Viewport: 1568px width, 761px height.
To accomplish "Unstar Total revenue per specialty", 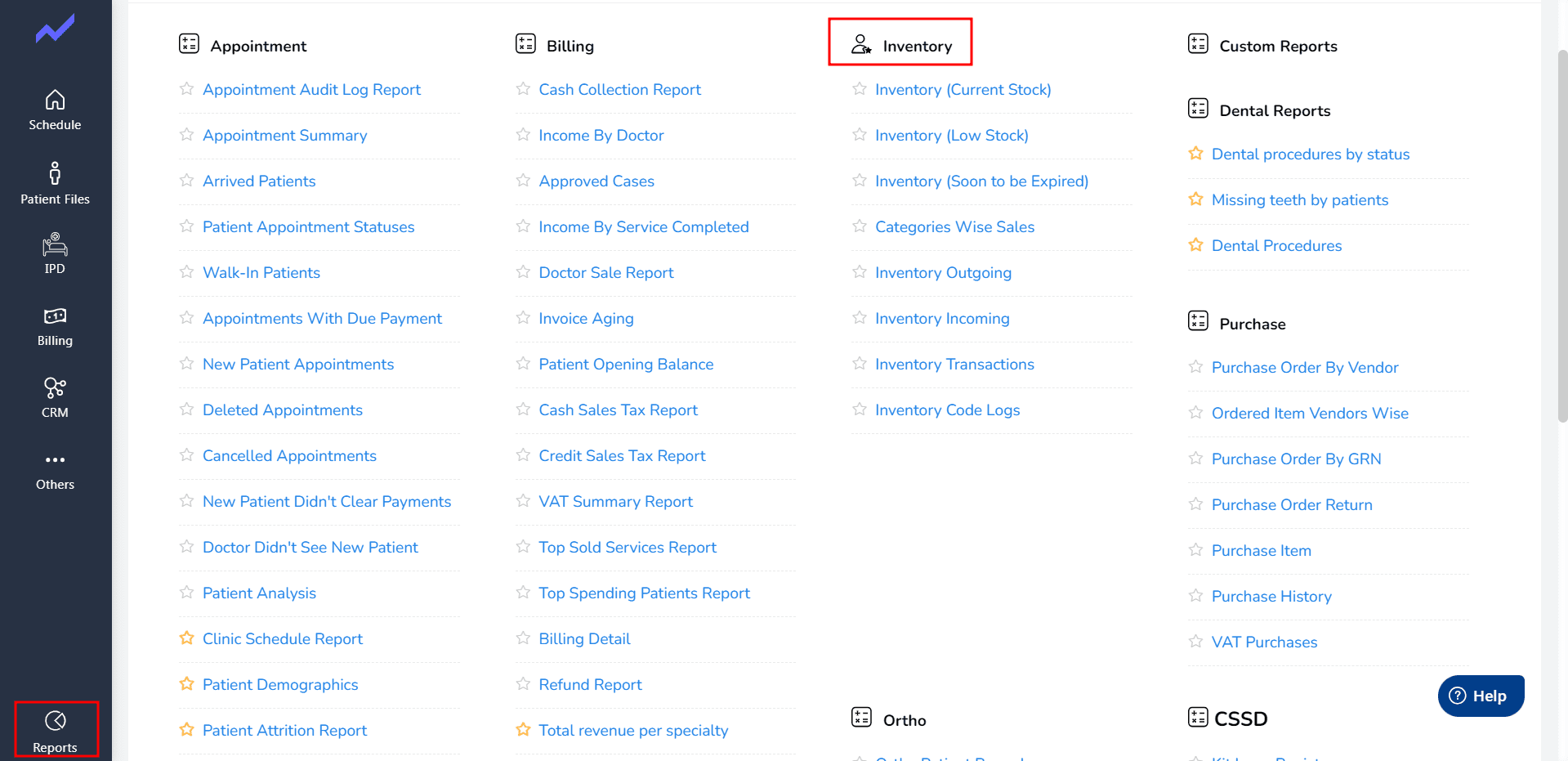I will 523,729.
